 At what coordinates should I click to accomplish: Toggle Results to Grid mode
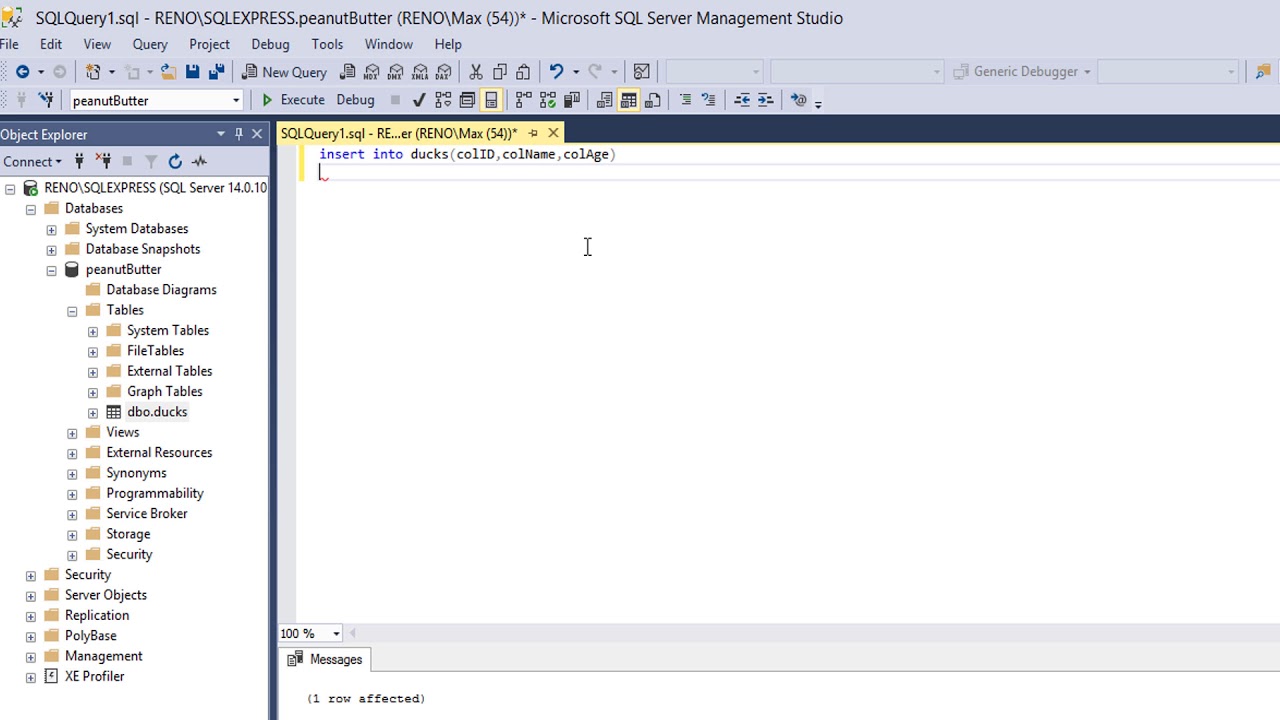[628, 100]
